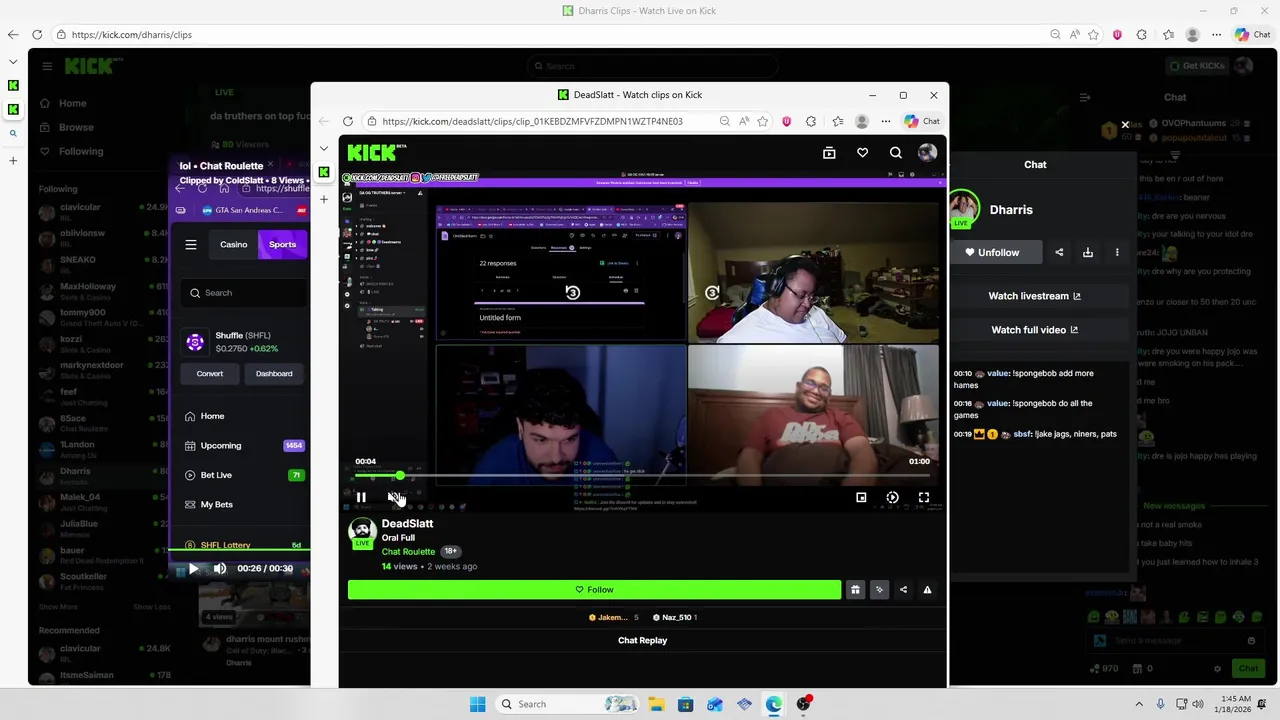Seek using the clip progress bar handle
1280x720 pixels.
click(x=400, y=476)
